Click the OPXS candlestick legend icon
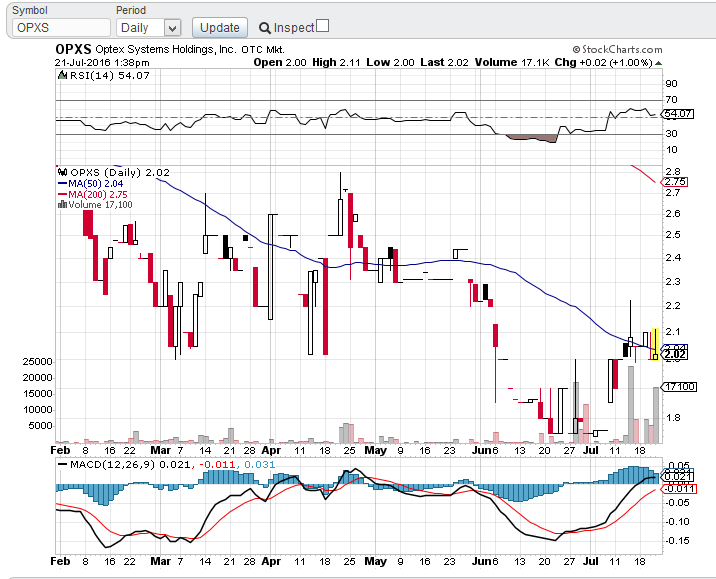This screenshot has height=579, width=716. point(63,173)
